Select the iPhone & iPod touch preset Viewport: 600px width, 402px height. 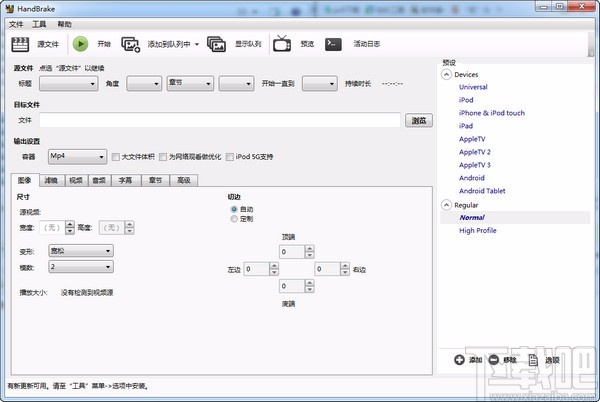pos(492,113)
